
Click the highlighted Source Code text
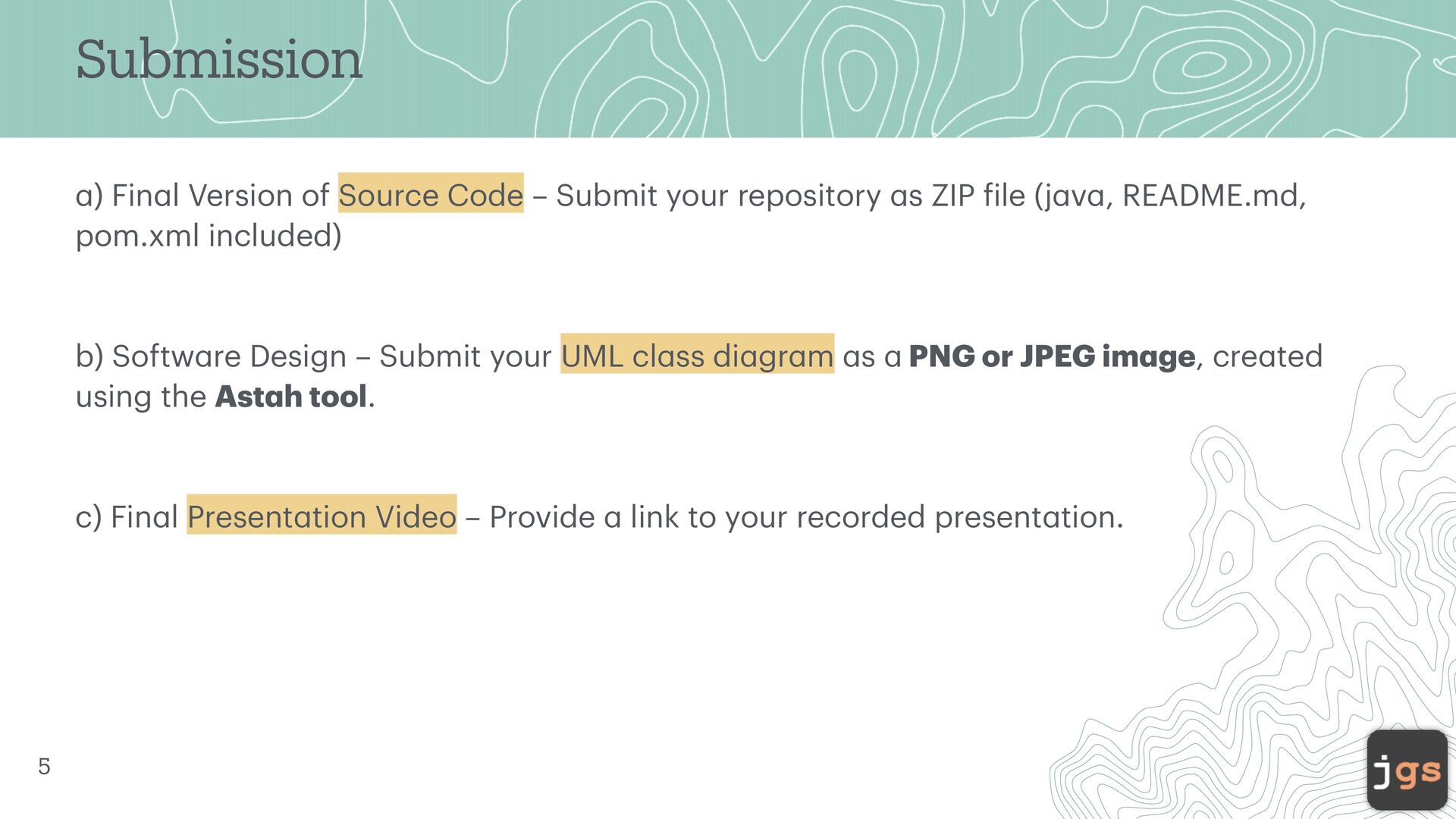(431, 195)
